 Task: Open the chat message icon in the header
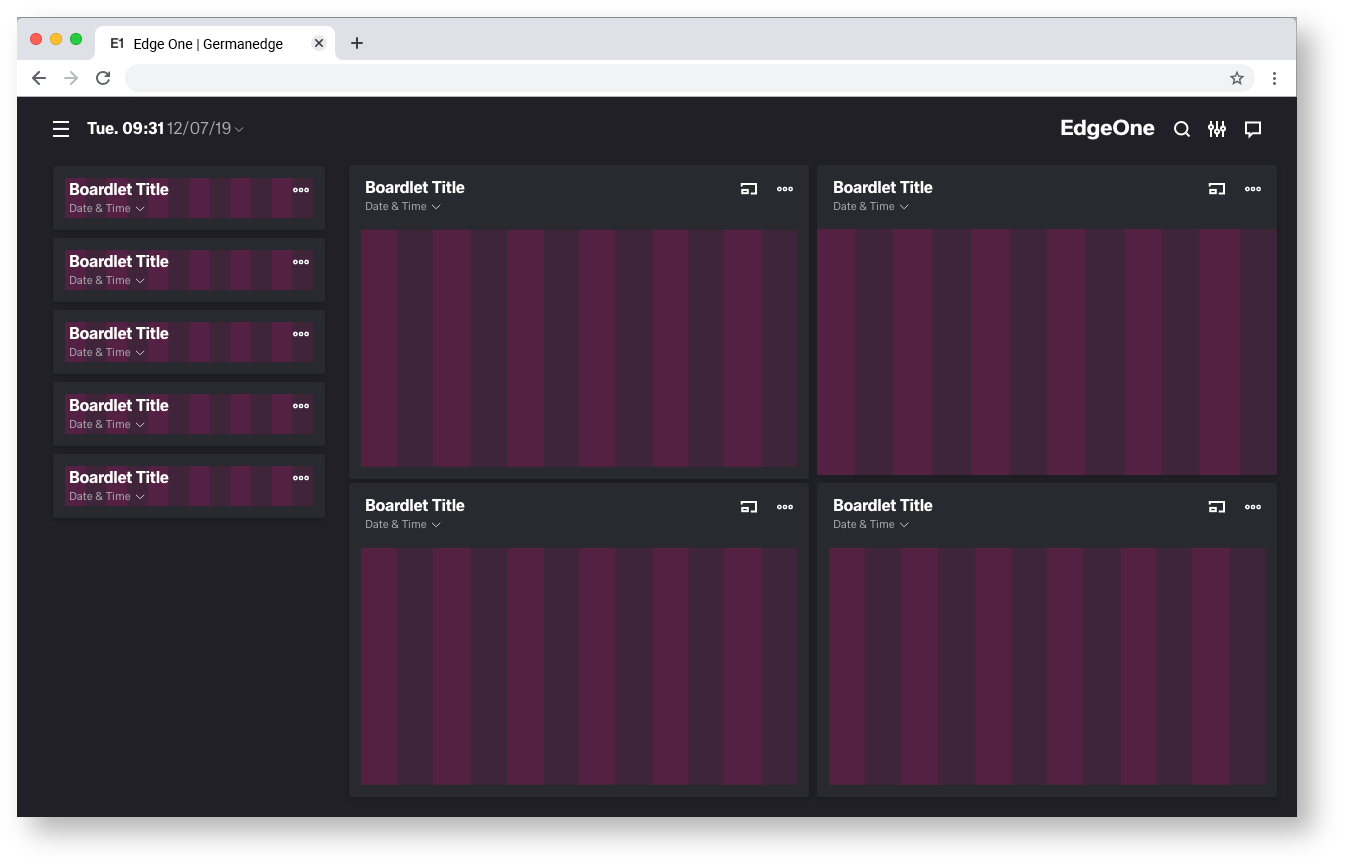1252,129
